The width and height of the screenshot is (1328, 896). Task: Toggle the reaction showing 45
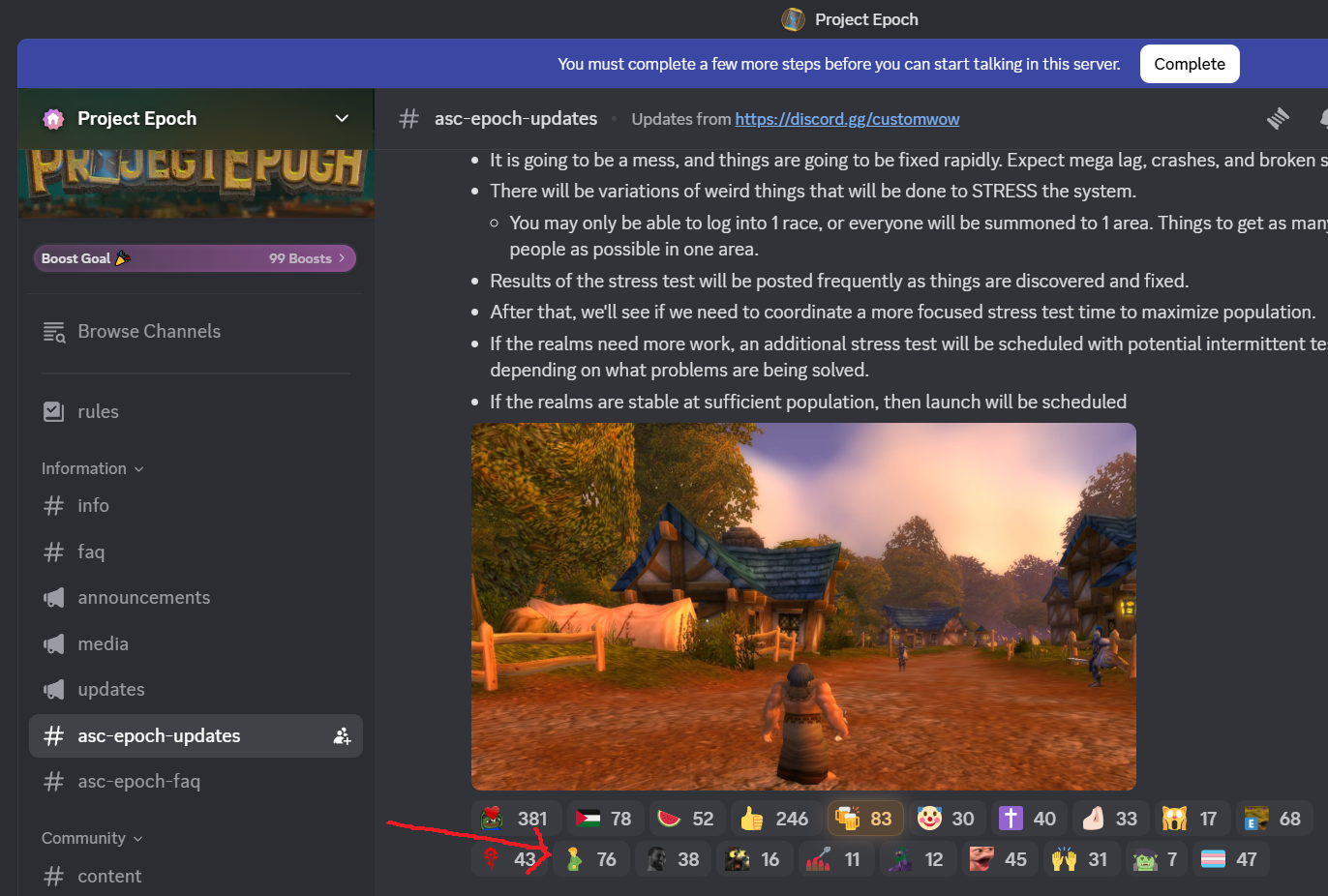pyautogui.click(x=1000, y=859)
